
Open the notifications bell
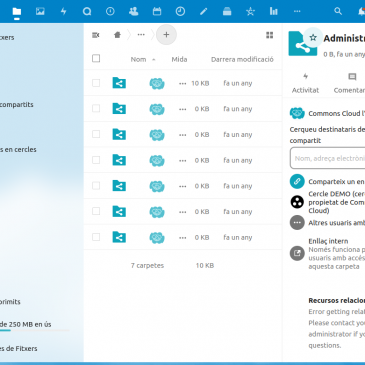[361, 12]
